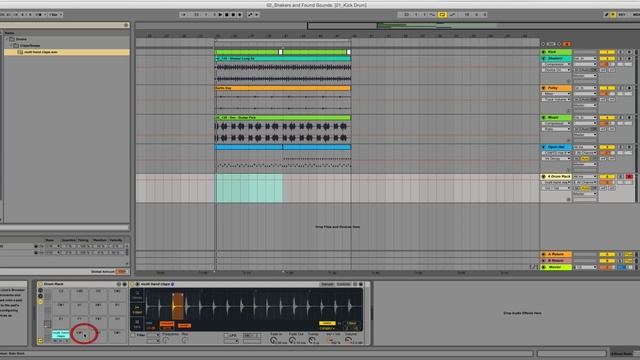Viewport: 640px width, 360px height.
Task: Switch Simpler to Classic mode
Action: point(137,296)
